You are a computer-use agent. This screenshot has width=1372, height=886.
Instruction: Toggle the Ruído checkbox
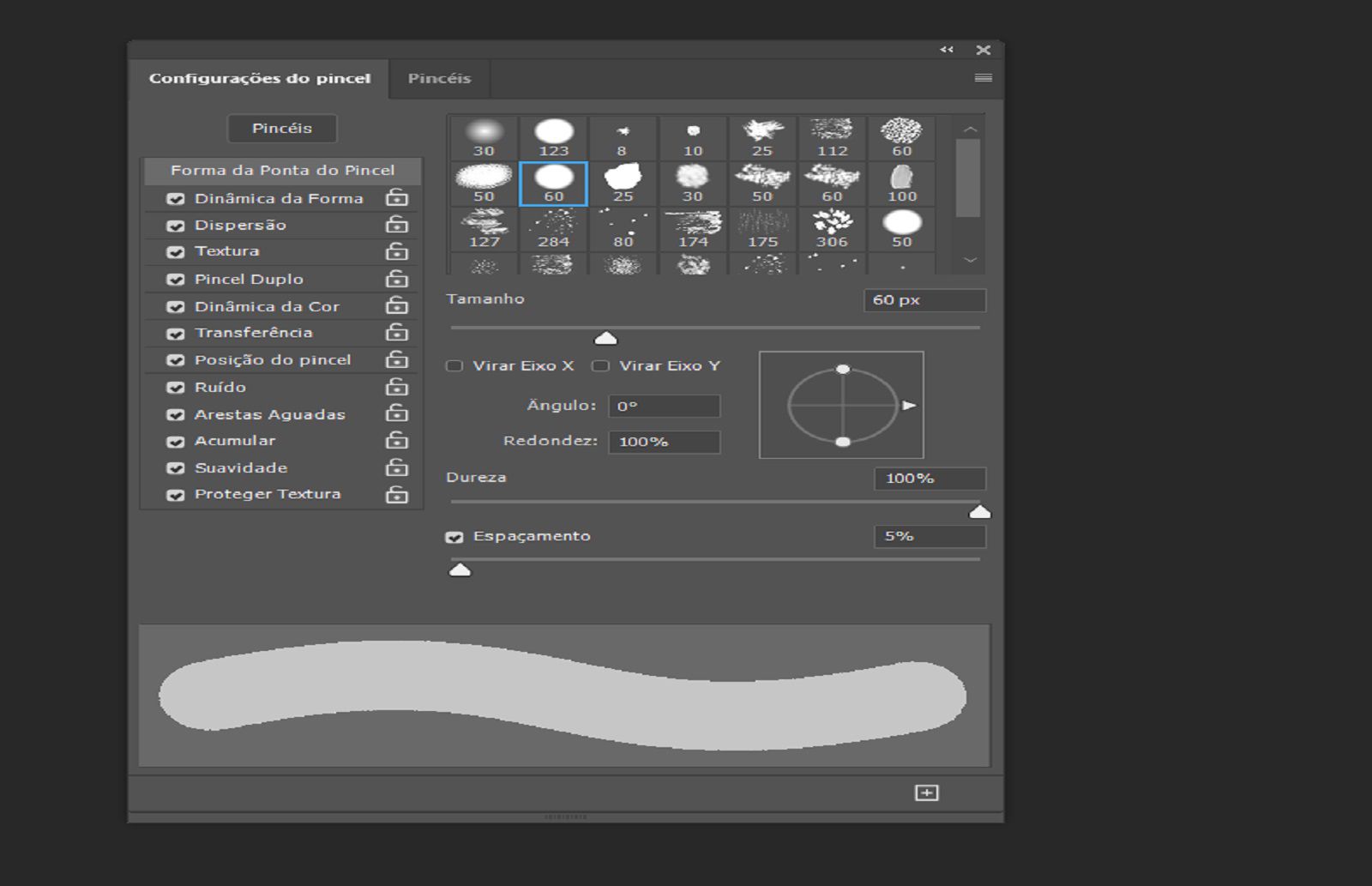(176, 388)
